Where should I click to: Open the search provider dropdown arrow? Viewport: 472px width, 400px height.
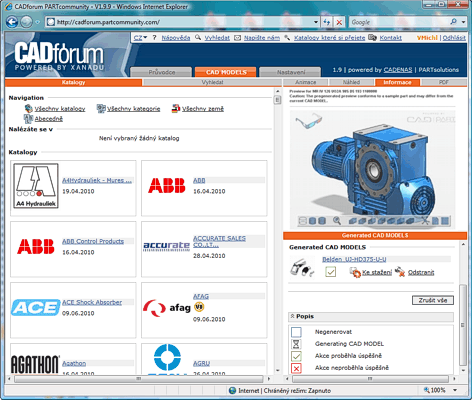(x=463, y=22)
